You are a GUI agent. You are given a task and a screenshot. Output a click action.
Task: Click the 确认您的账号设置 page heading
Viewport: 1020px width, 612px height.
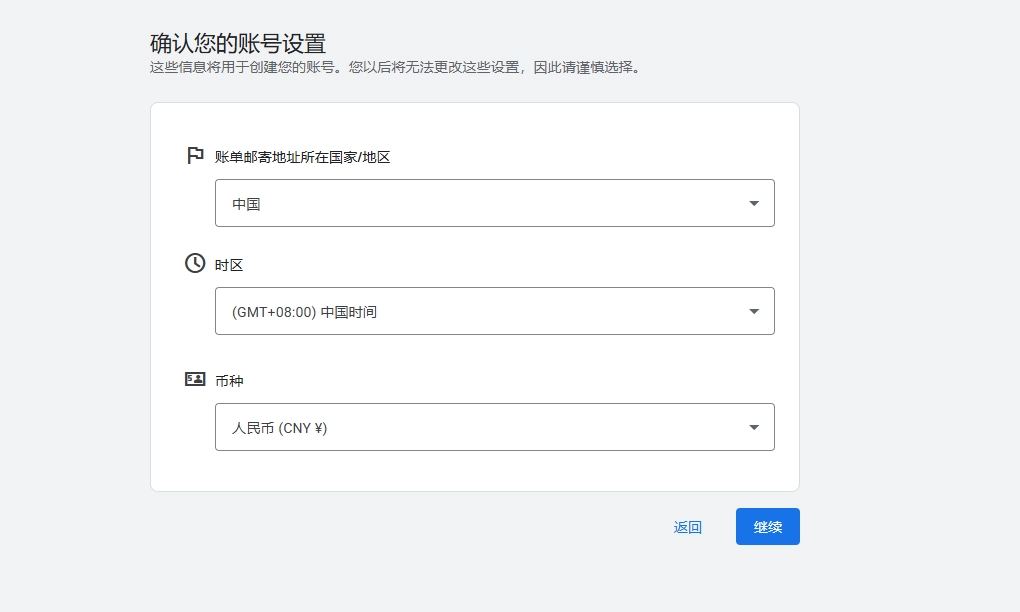click(x=238, y=44)
